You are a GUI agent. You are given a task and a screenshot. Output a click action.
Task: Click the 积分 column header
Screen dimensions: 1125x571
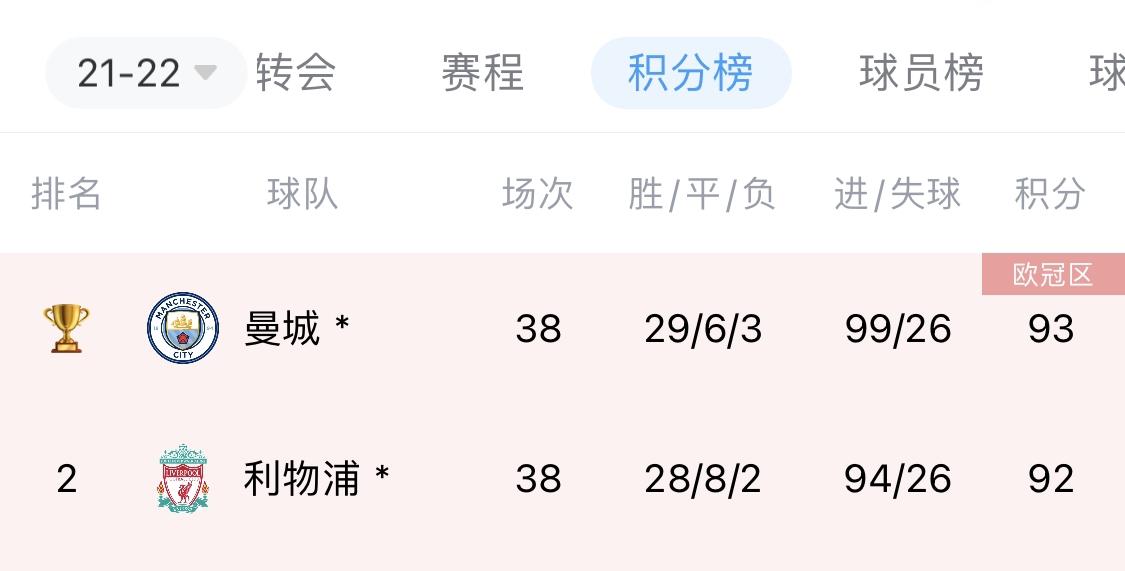(1050, 193)
